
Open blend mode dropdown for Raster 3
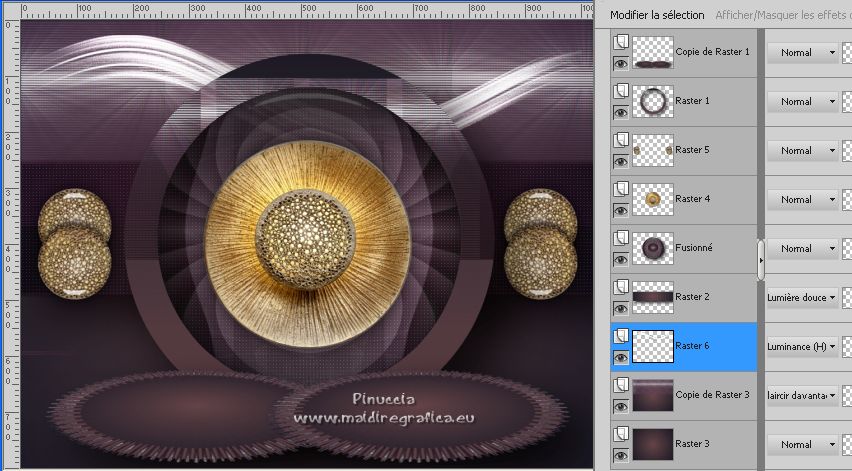tap(803, 444)
